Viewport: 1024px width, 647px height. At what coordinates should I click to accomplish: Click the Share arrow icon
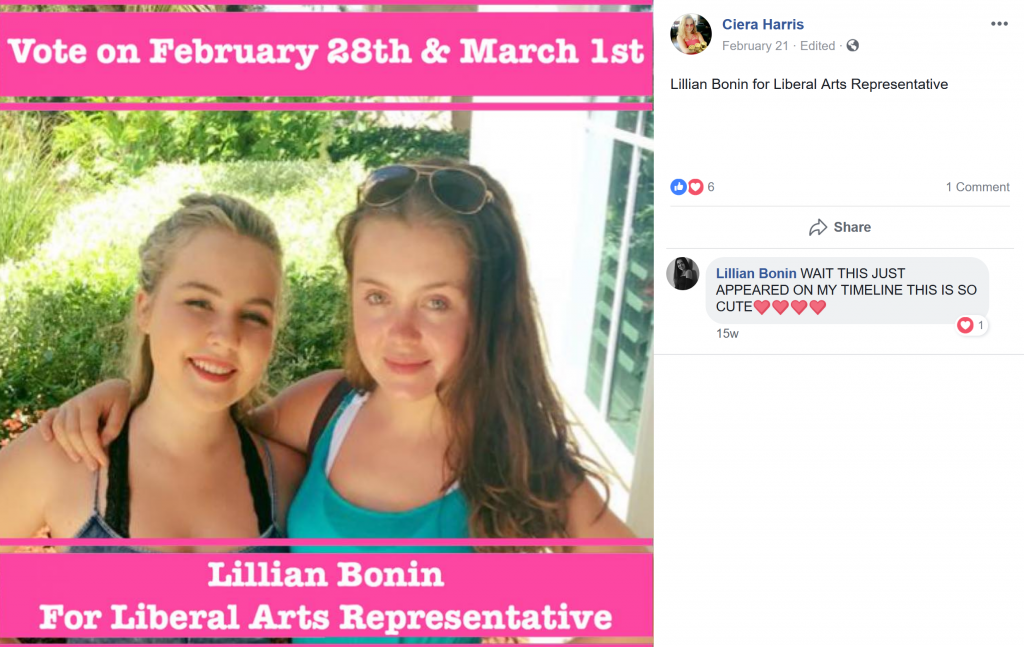point(818,227)
